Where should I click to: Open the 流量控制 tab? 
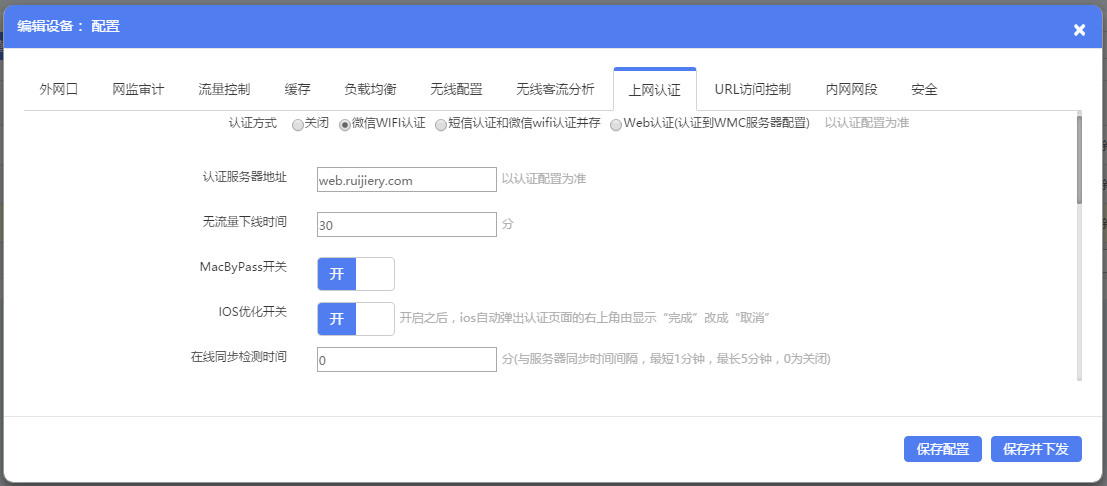[224, 89]
